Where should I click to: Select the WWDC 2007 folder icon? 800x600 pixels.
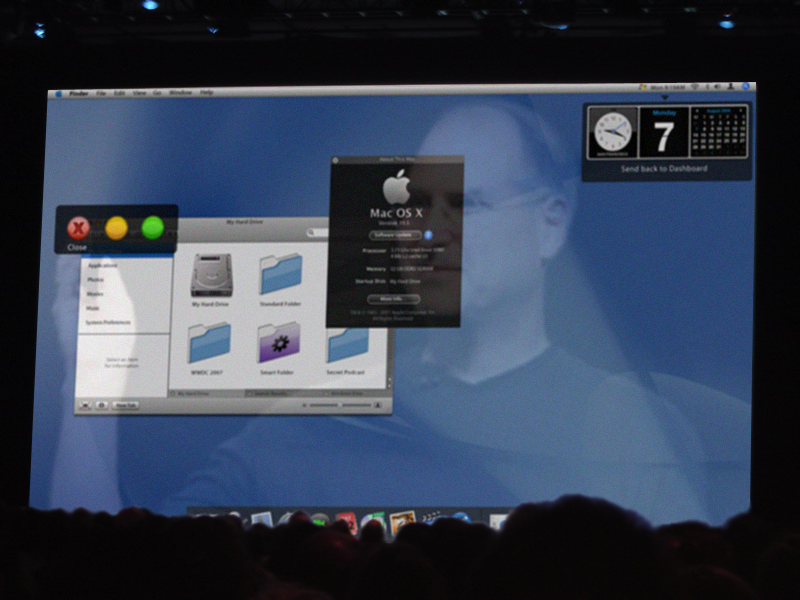click(x=209, y=342)
